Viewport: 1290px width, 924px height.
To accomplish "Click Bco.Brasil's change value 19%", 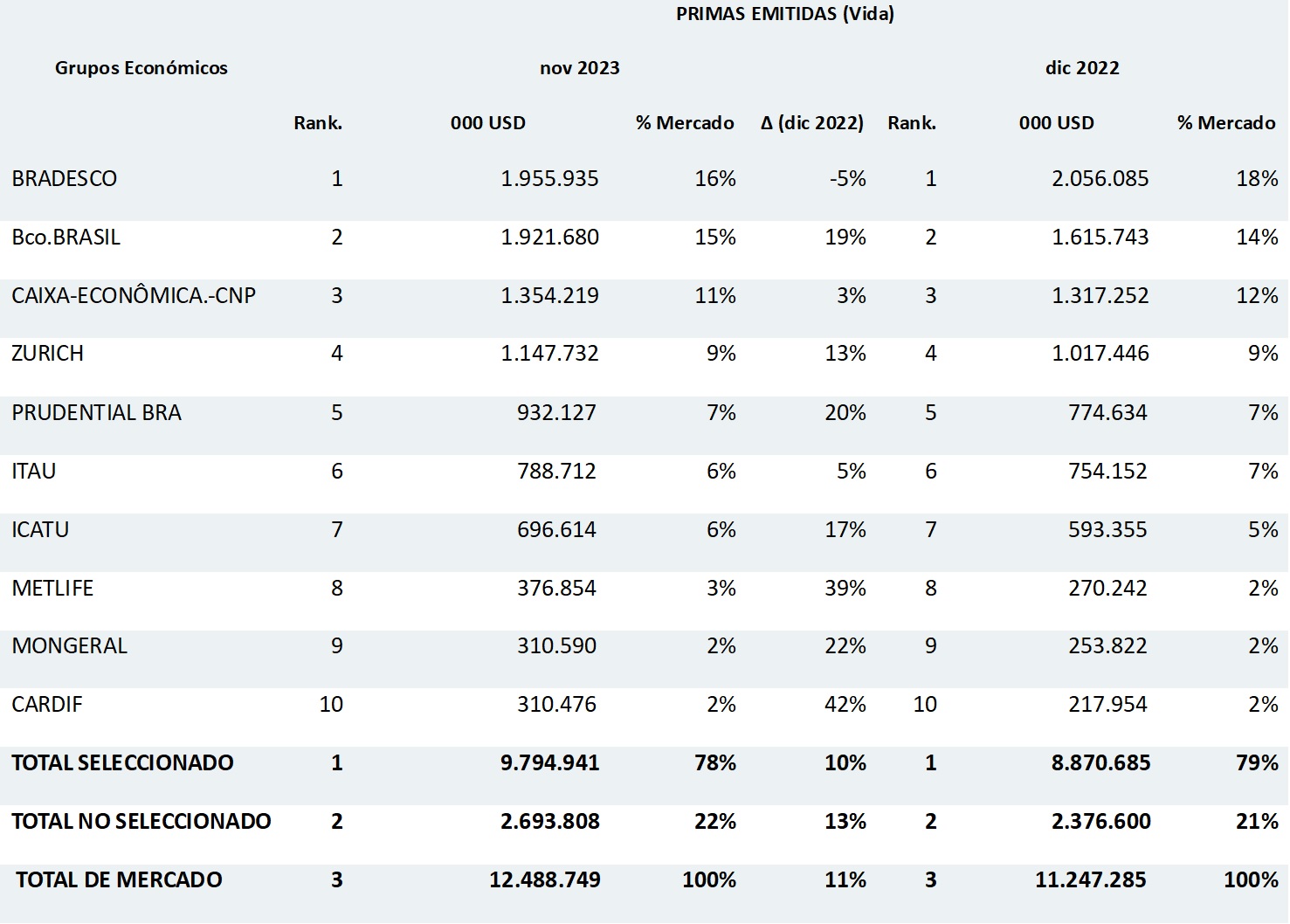I will (845, 237).
